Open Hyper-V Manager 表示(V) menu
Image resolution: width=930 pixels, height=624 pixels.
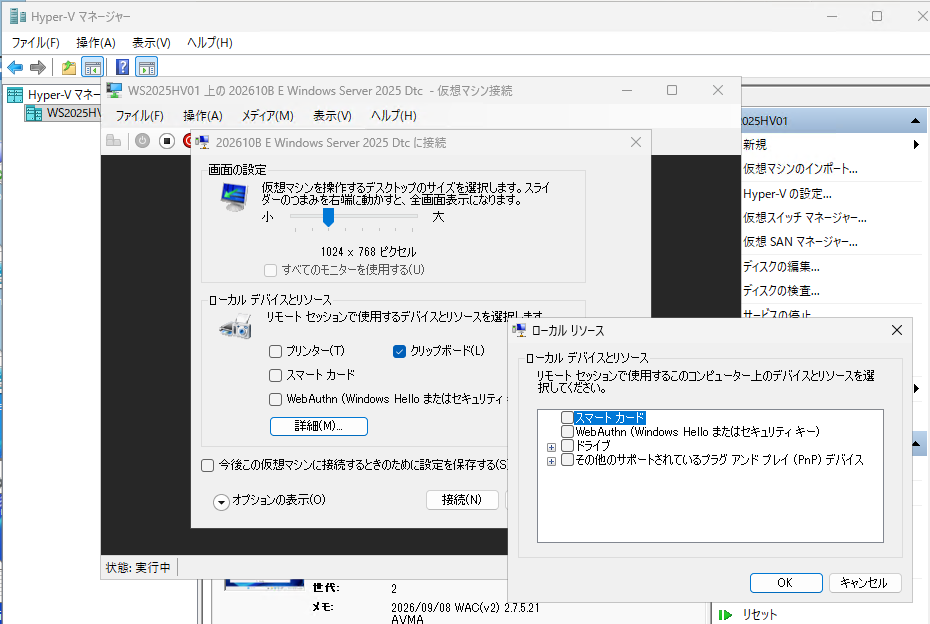[x=151, y=43]
